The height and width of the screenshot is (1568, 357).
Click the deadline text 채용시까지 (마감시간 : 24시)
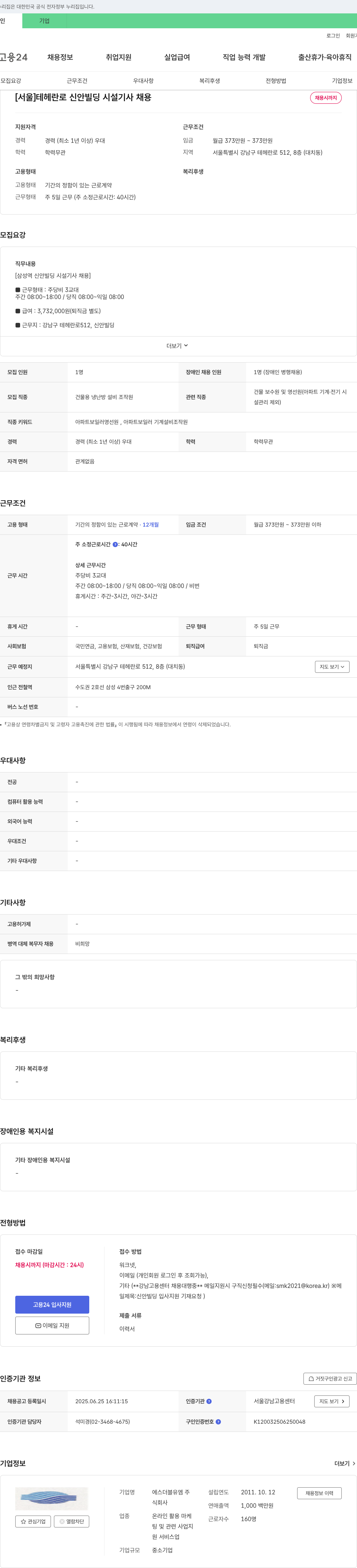[x=50, y=1266]
